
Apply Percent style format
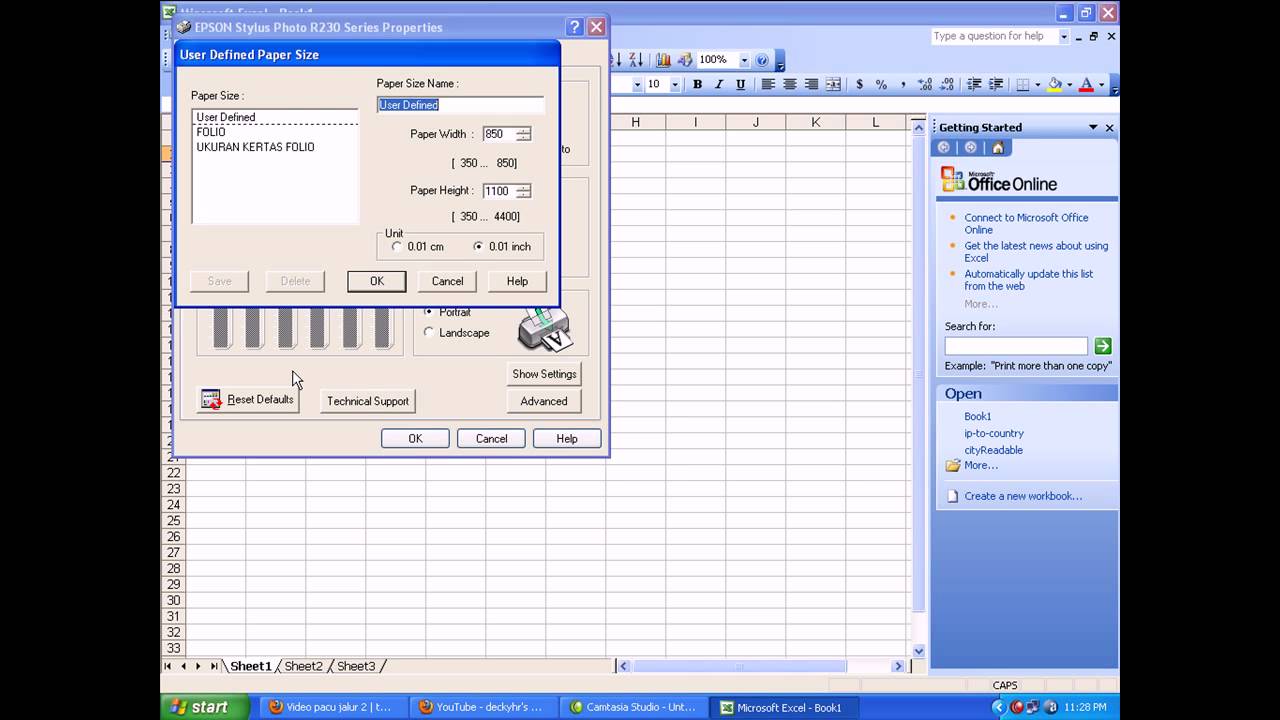pos(881,85)
